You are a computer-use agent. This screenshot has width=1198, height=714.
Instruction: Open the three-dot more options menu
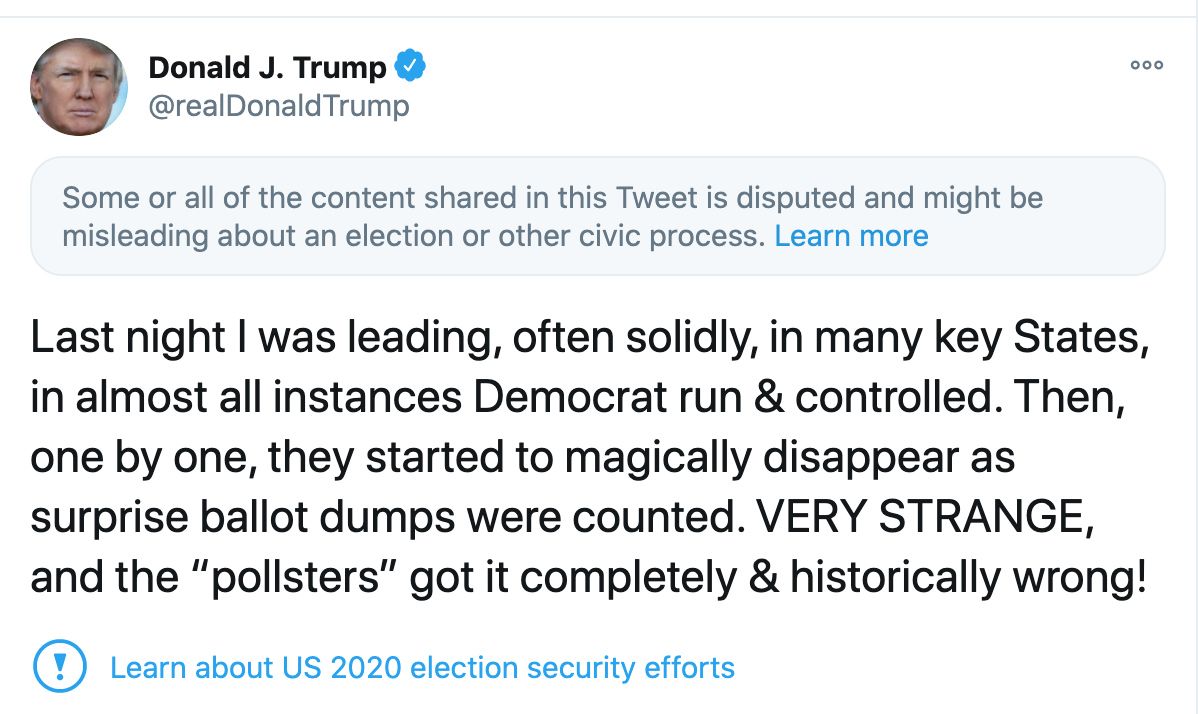pos(1146,65)
